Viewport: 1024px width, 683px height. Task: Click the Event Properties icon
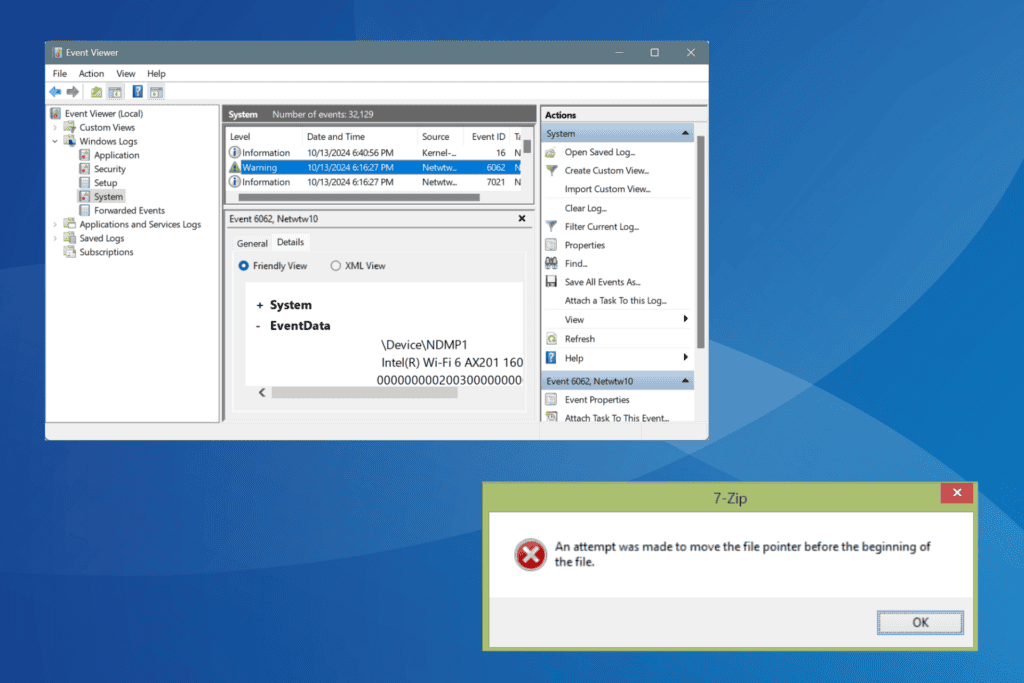[551, 400]
